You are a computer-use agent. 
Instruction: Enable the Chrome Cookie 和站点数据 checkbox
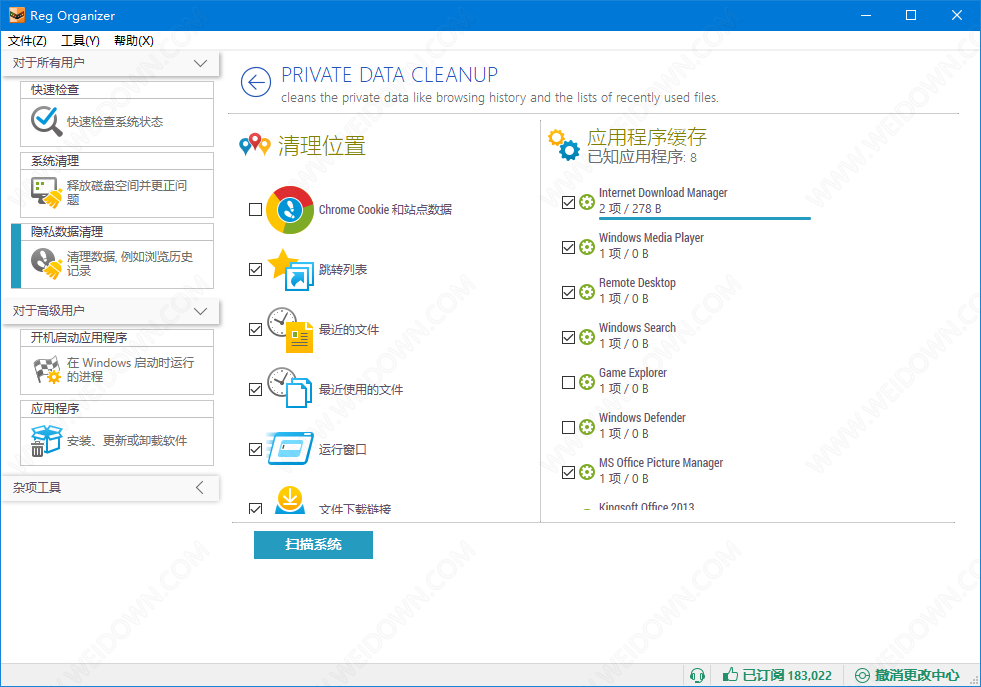(255, 210)
